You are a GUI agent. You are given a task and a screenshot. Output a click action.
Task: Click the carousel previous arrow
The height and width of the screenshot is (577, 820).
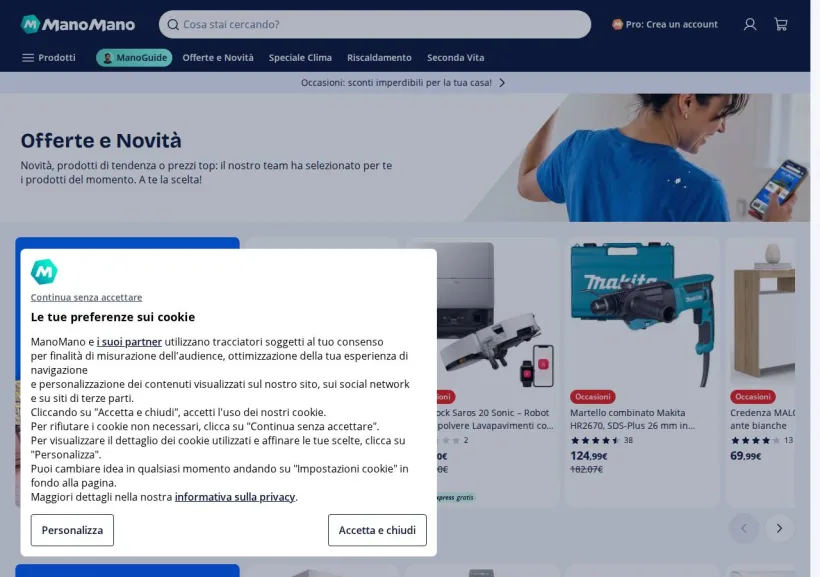[x=744, y=528]
